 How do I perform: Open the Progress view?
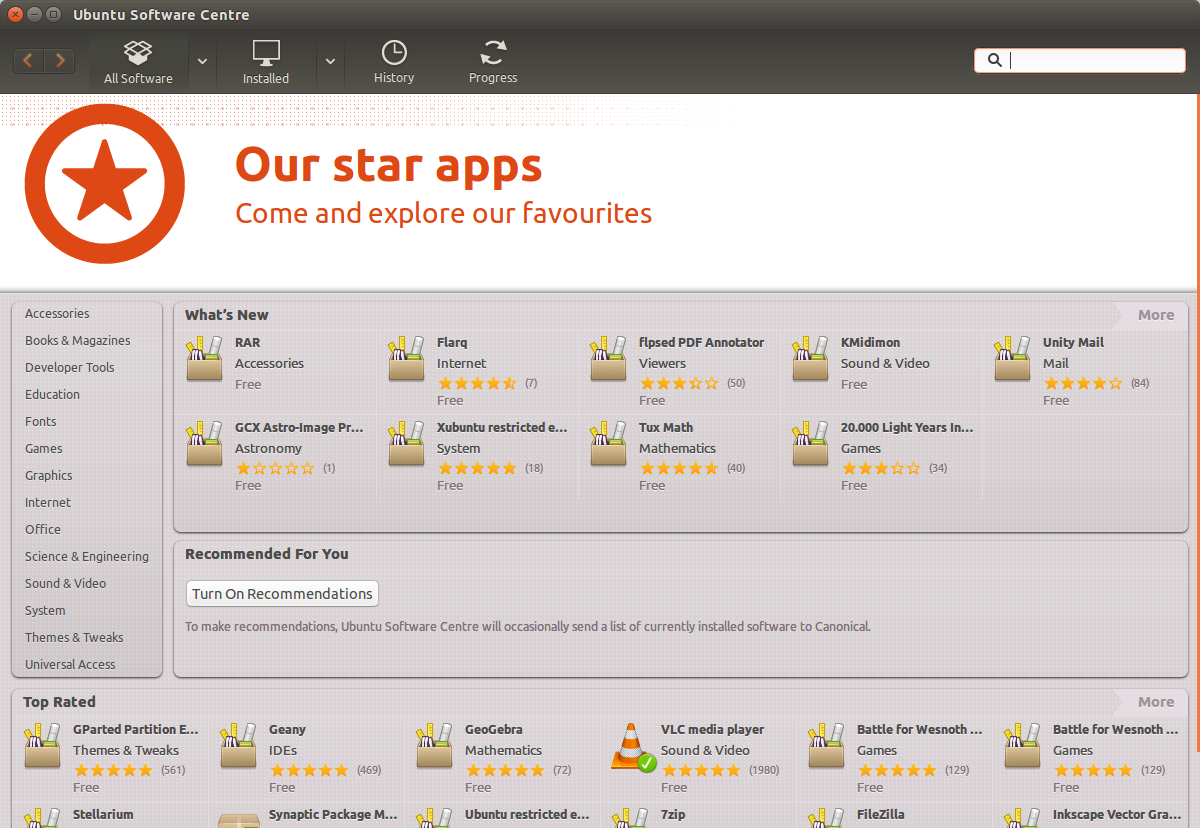[x=493, y=61]
